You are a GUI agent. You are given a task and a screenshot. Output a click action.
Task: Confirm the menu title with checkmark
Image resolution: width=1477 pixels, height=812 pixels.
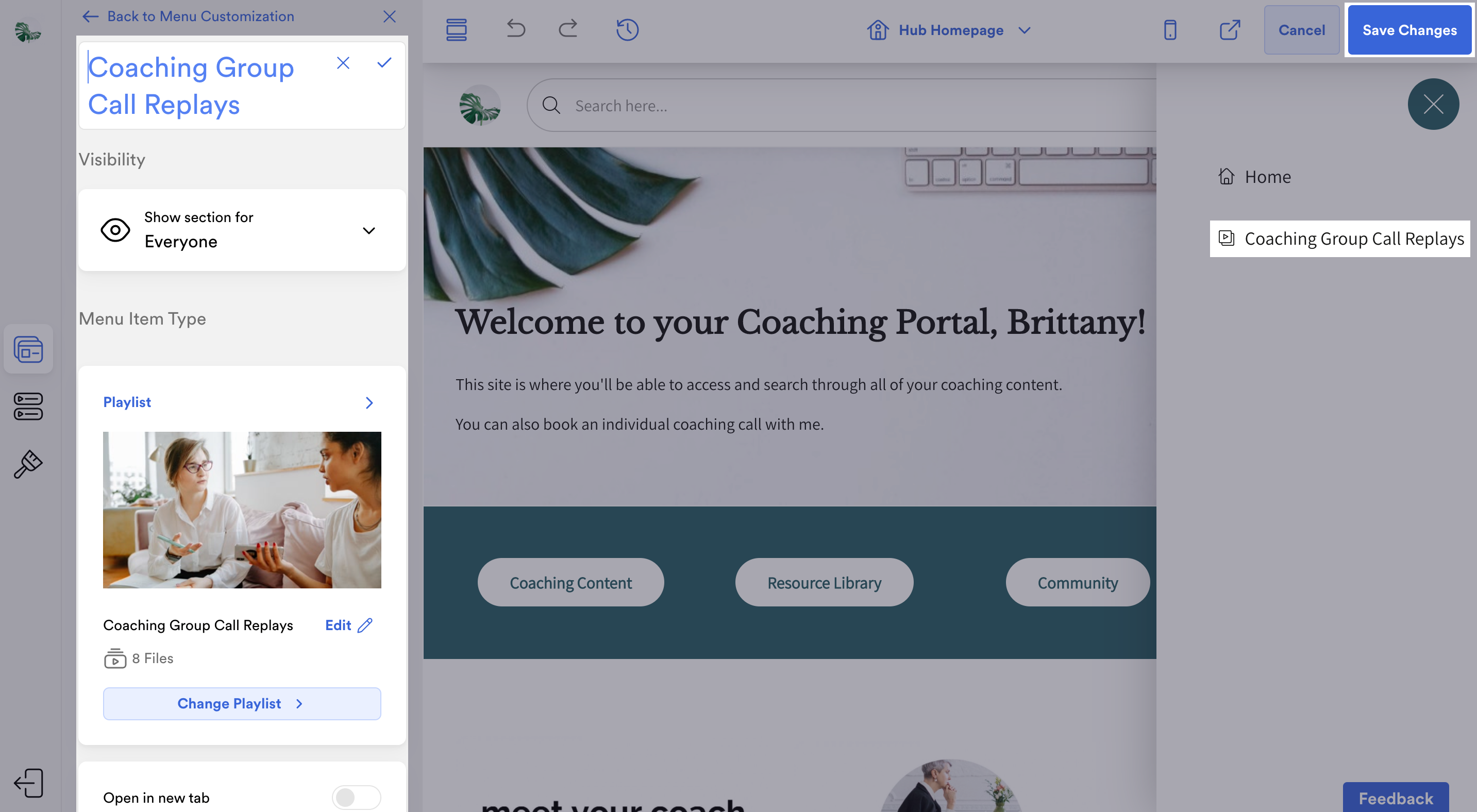pyautogui.click(x=384, y=62)
